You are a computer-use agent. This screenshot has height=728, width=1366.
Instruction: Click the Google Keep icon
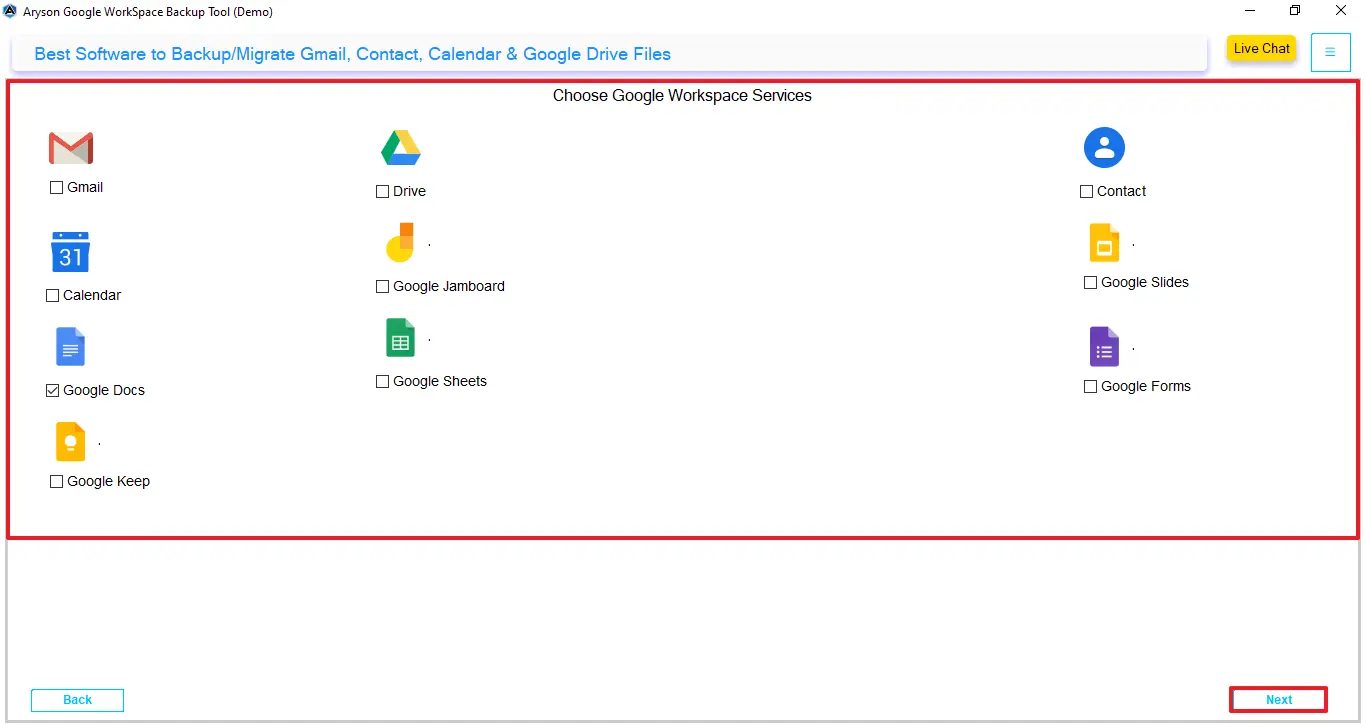pos(70,441)
